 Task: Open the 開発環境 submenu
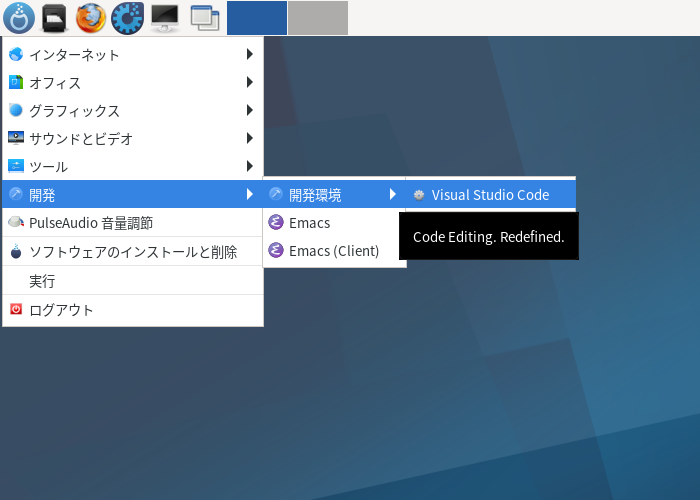tap(335, 194)
